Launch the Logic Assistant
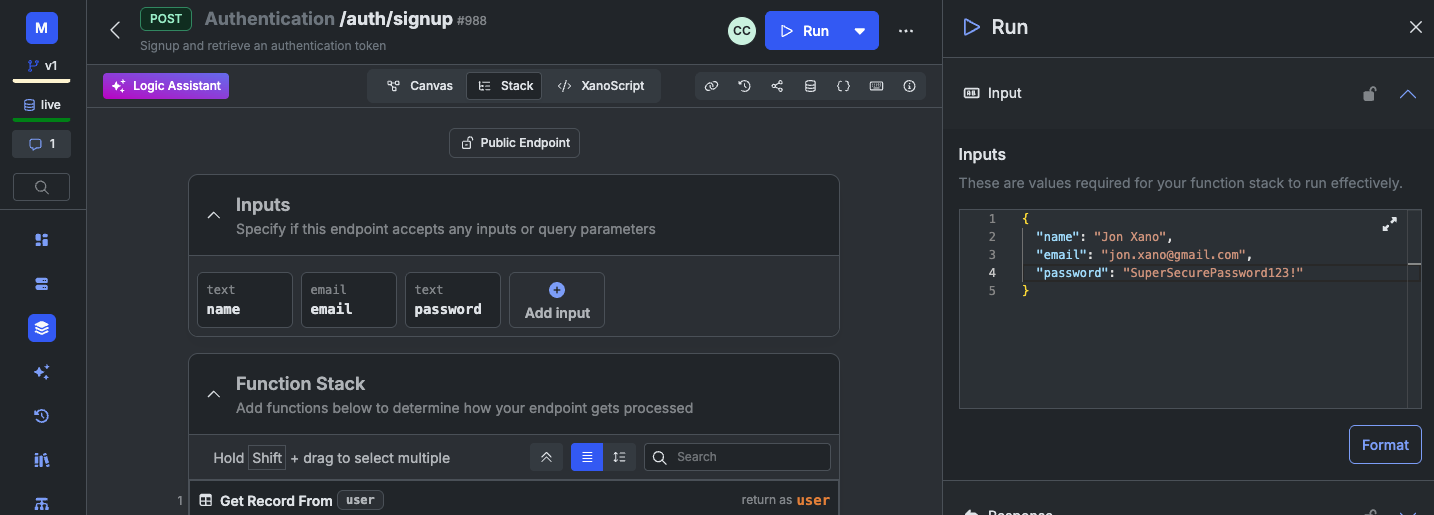This screenshot has width=1434, height=515. coord(166,86)
